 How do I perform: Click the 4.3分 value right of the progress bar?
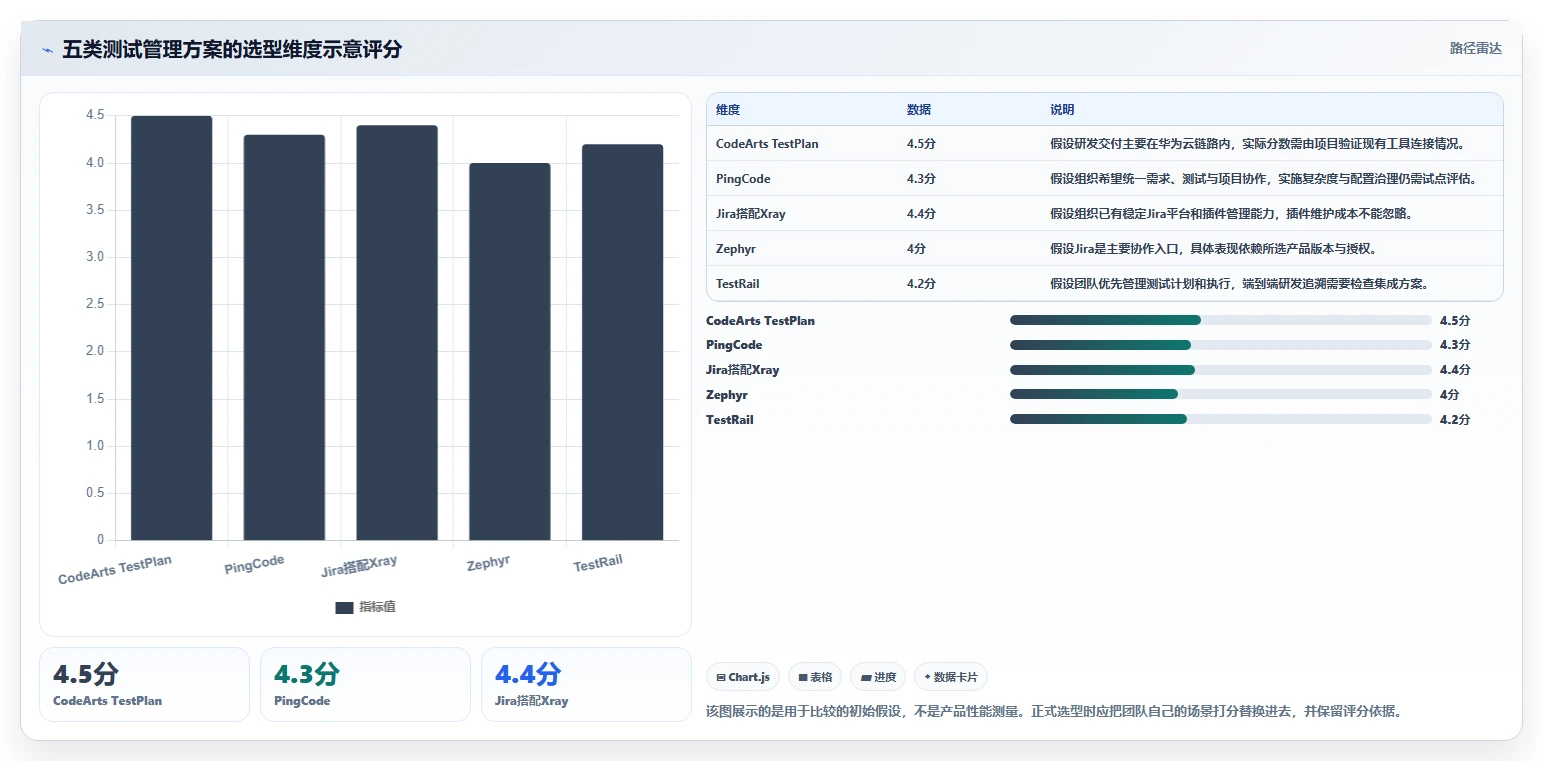coord(1455,345)
